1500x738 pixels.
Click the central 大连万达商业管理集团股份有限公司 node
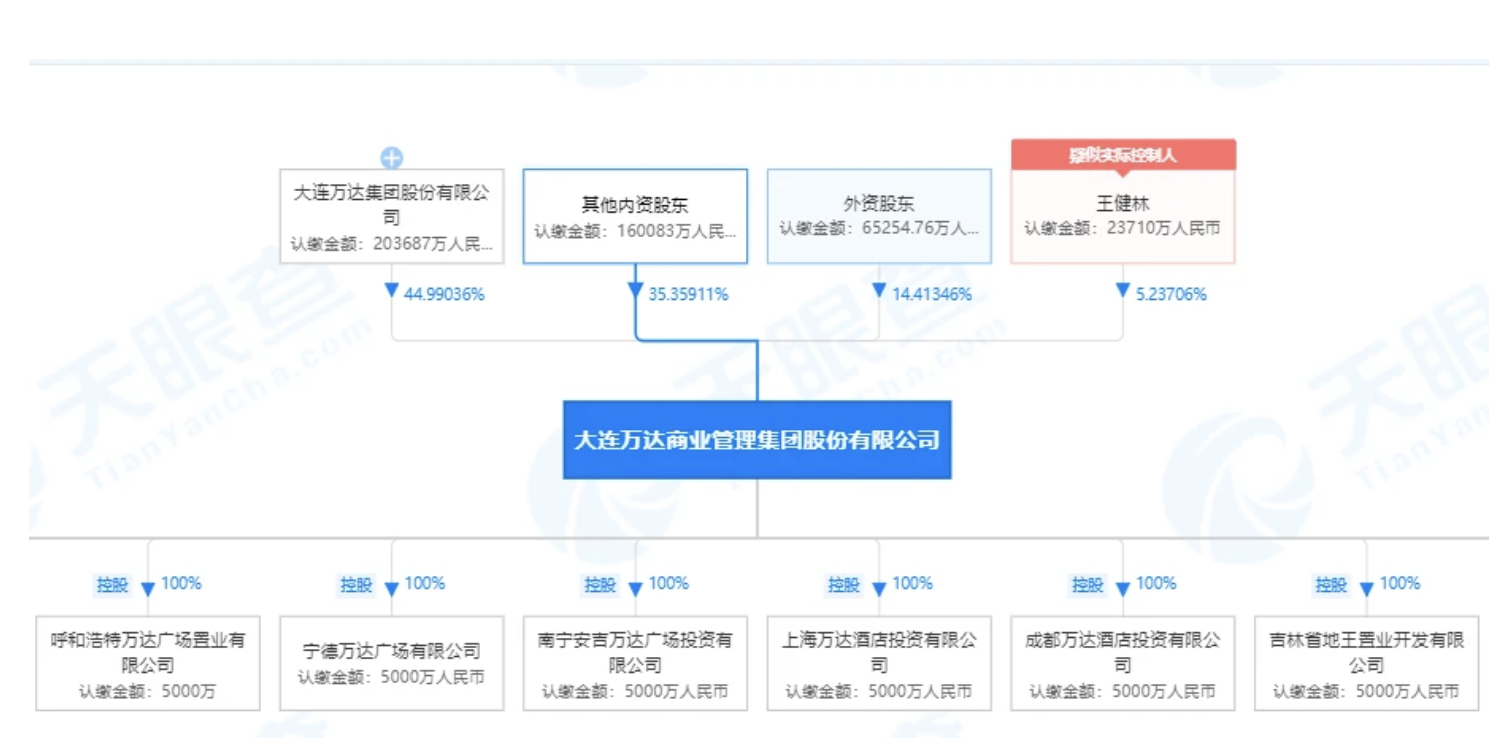tap(757, 440)
